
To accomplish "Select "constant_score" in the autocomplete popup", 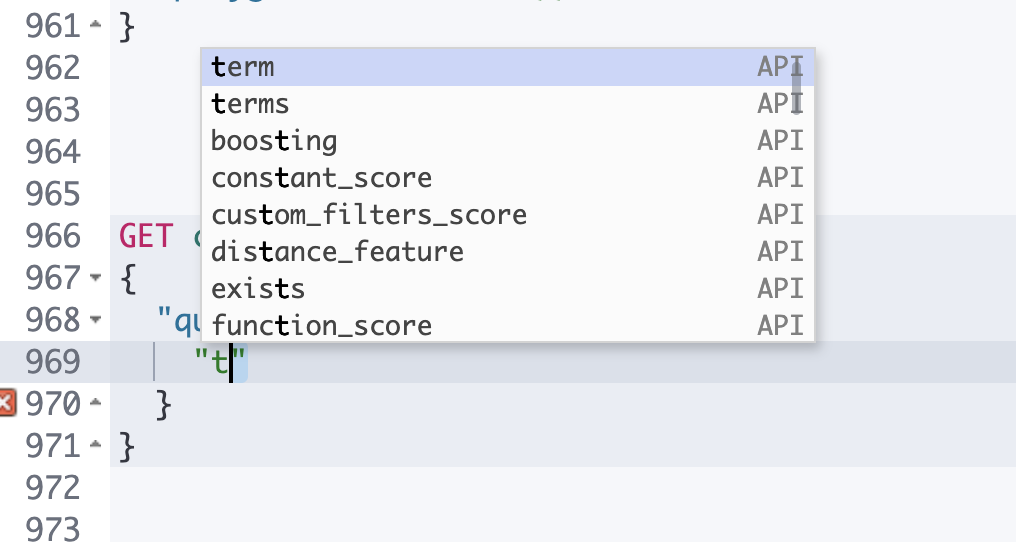I will point(321,178).
